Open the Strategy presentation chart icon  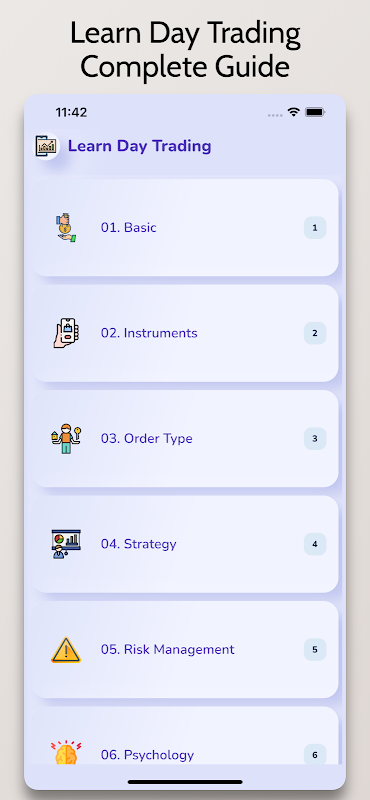(x=66, y=544)
